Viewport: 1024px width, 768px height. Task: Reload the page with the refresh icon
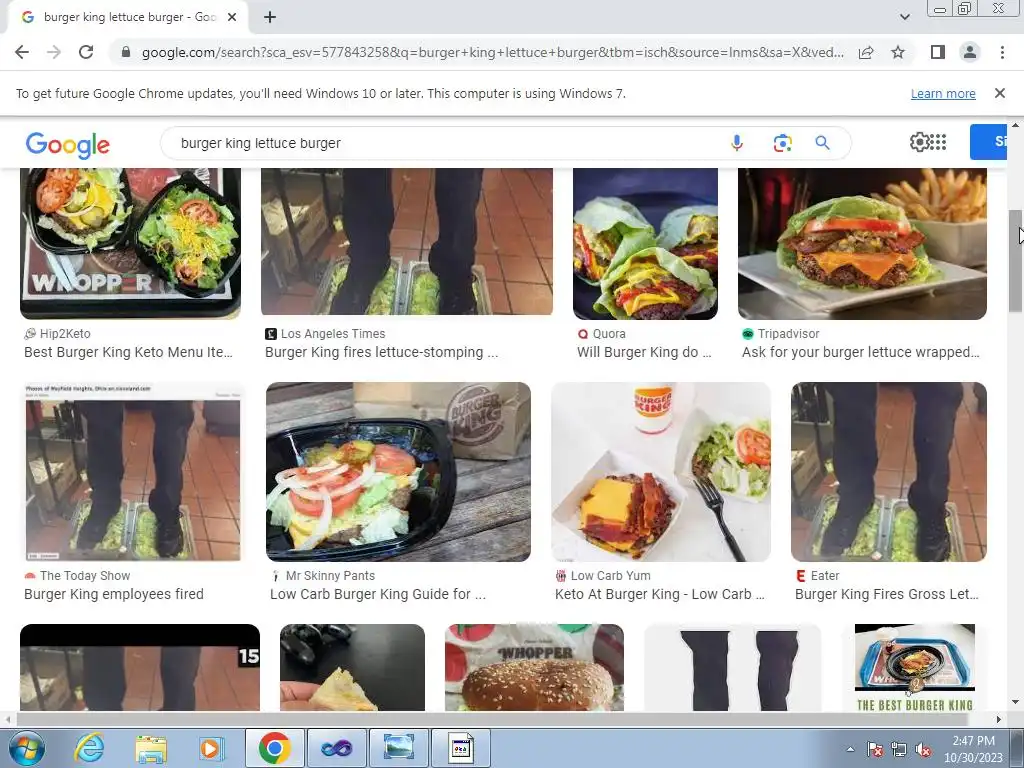coord(86,52)
